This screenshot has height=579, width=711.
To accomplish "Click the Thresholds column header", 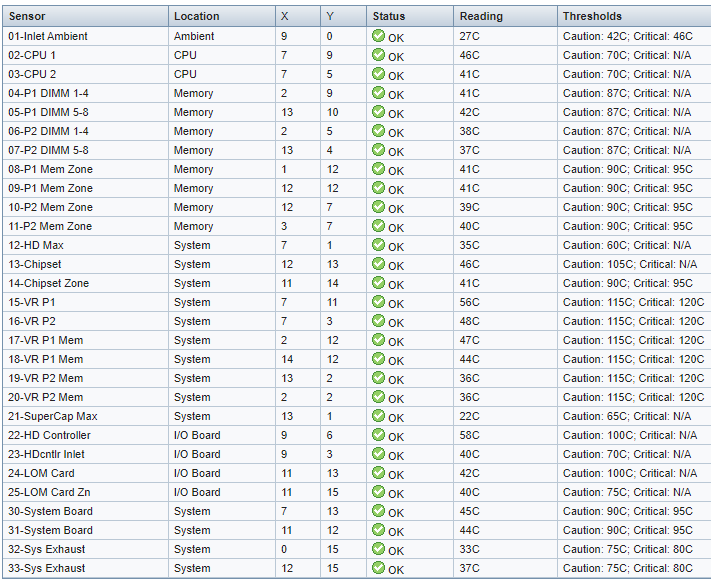I will point(592,16).
